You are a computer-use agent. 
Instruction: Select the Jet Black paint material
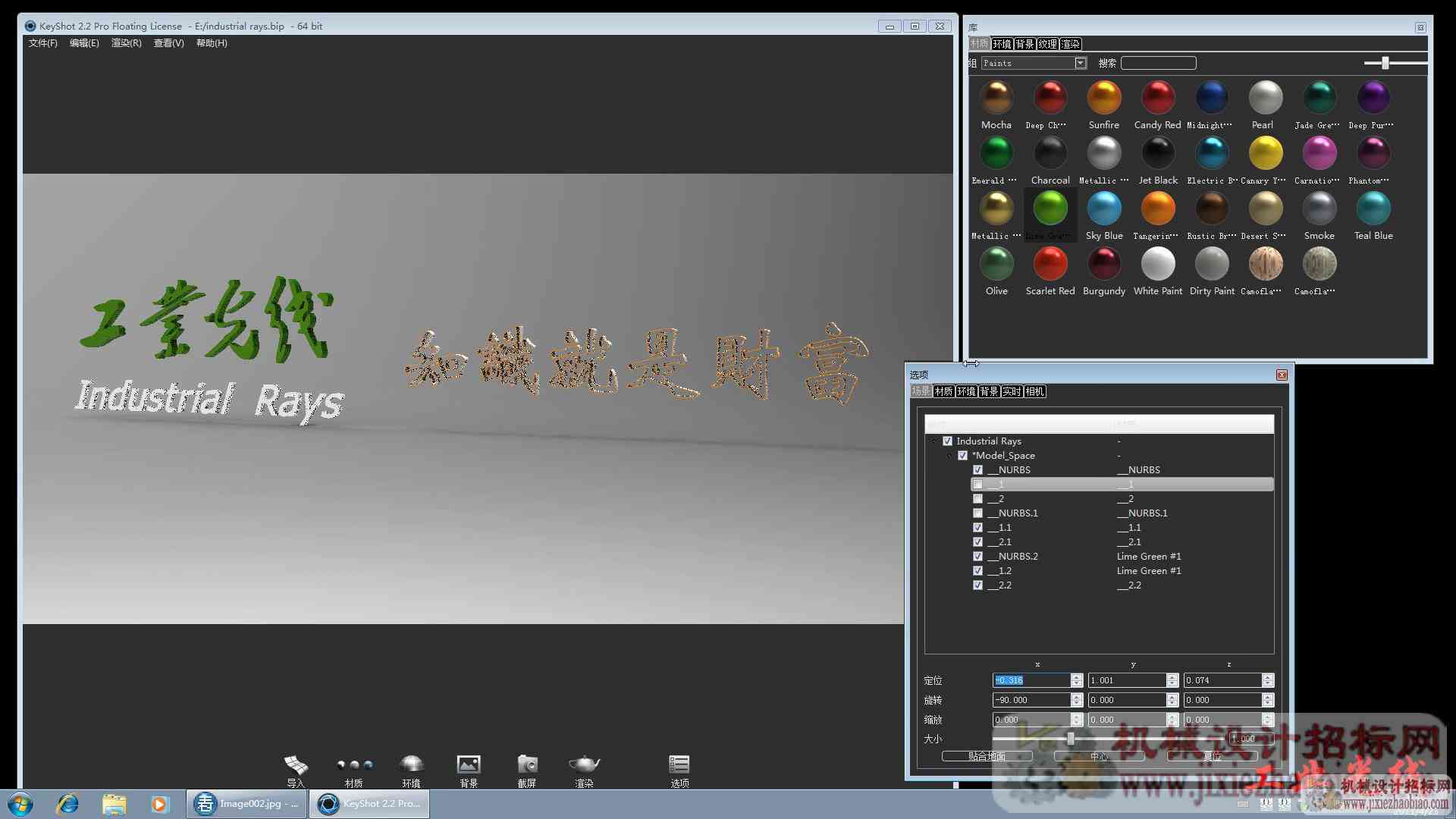[1158, 153]
